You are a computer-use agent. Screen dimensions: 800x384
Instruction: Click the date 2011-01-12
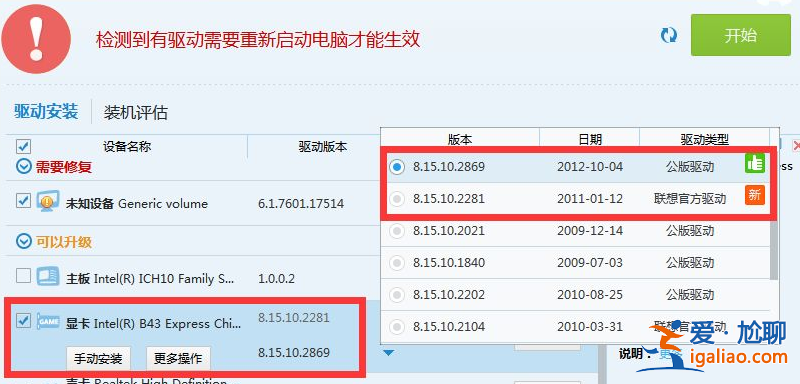(590, 198)
